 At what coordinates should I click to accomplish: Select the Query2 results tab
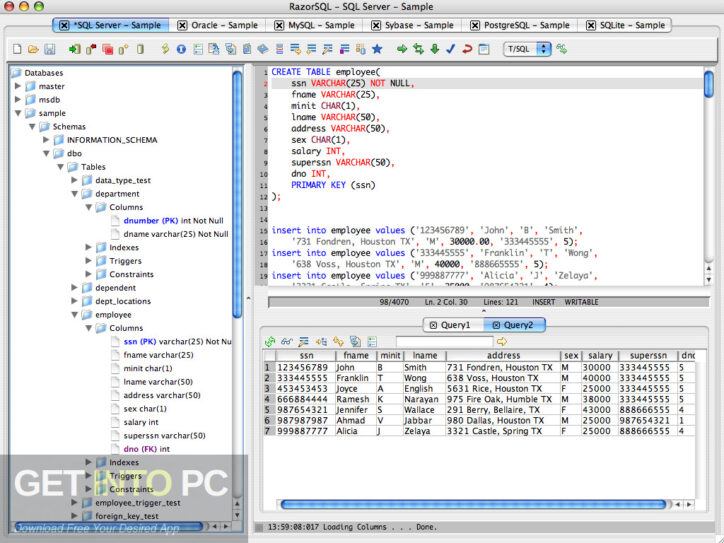pyautogui.click(x=514, y=325)
